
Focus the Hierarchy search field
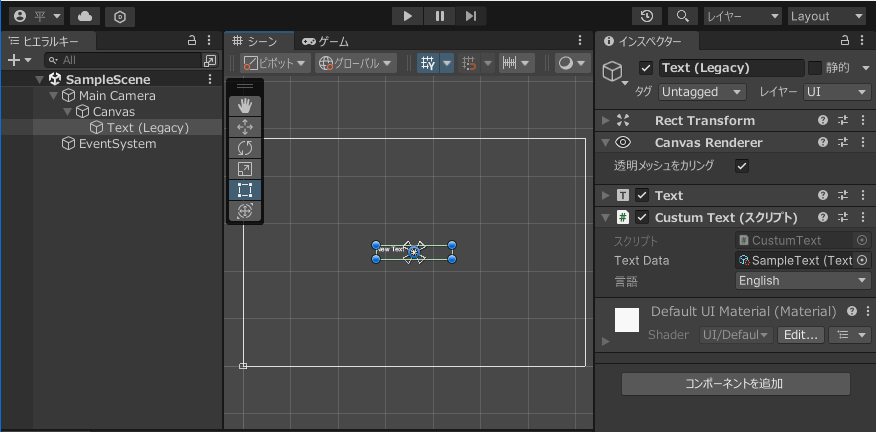123,60
